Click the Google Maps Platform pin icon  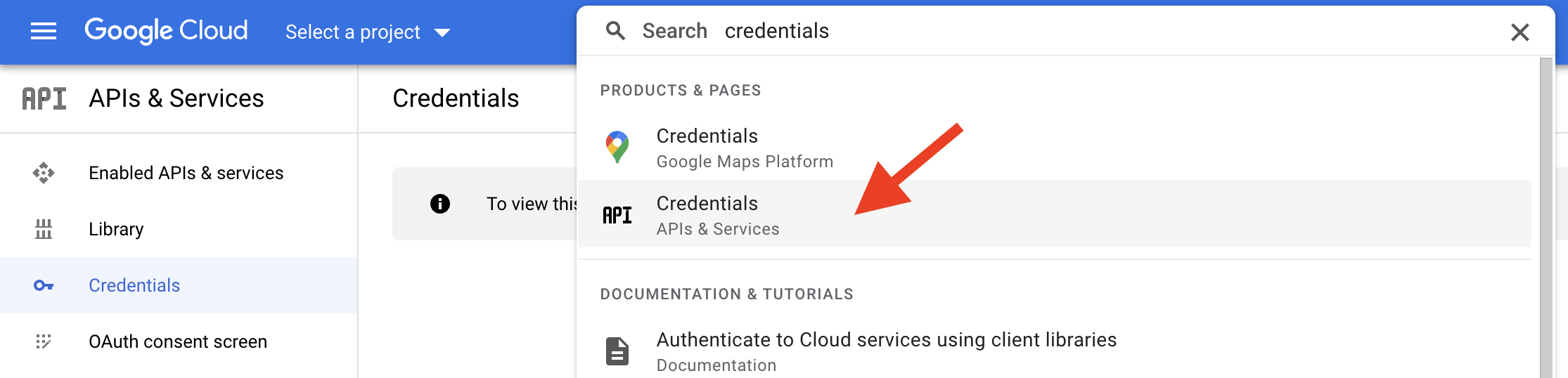click(617, 148)
